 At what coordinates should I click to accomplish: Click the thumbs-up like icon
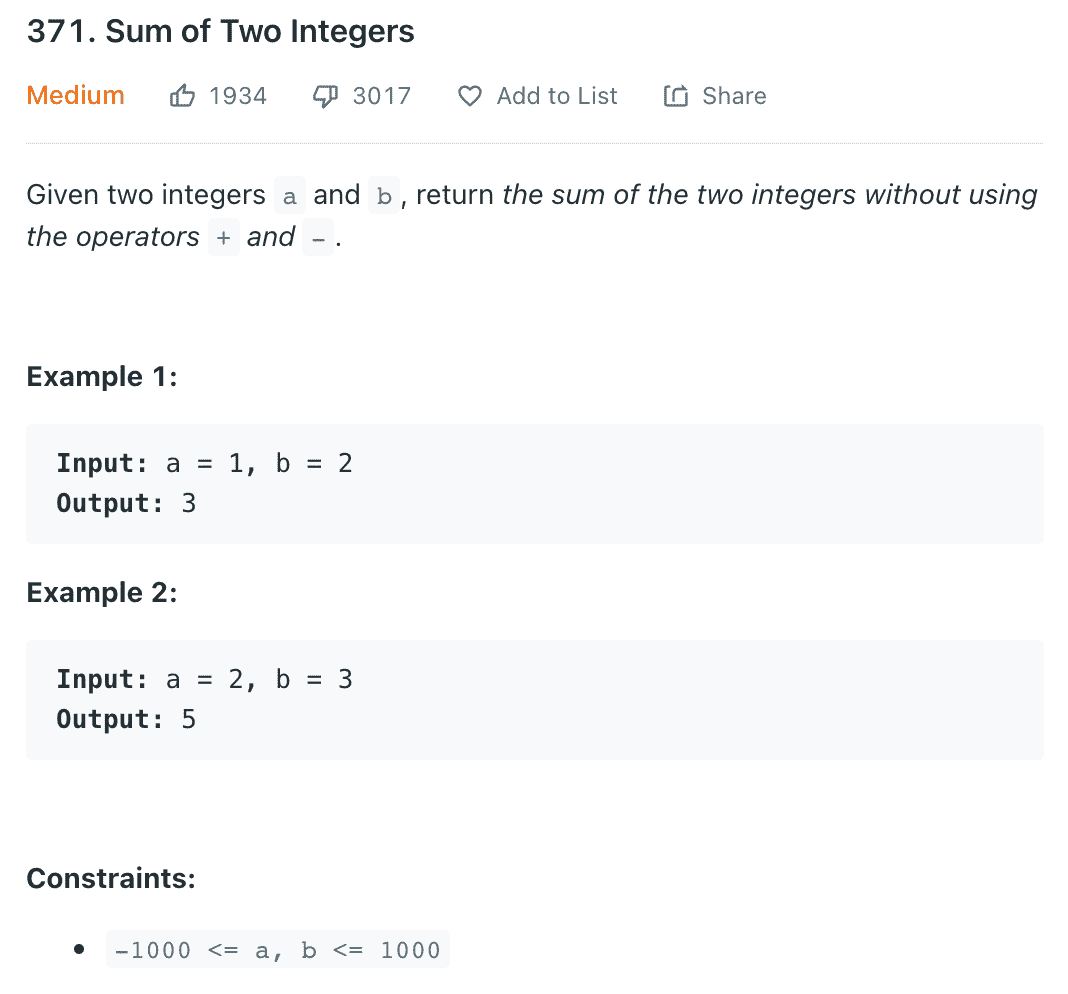pyautogui.click(x=182, y=96)
